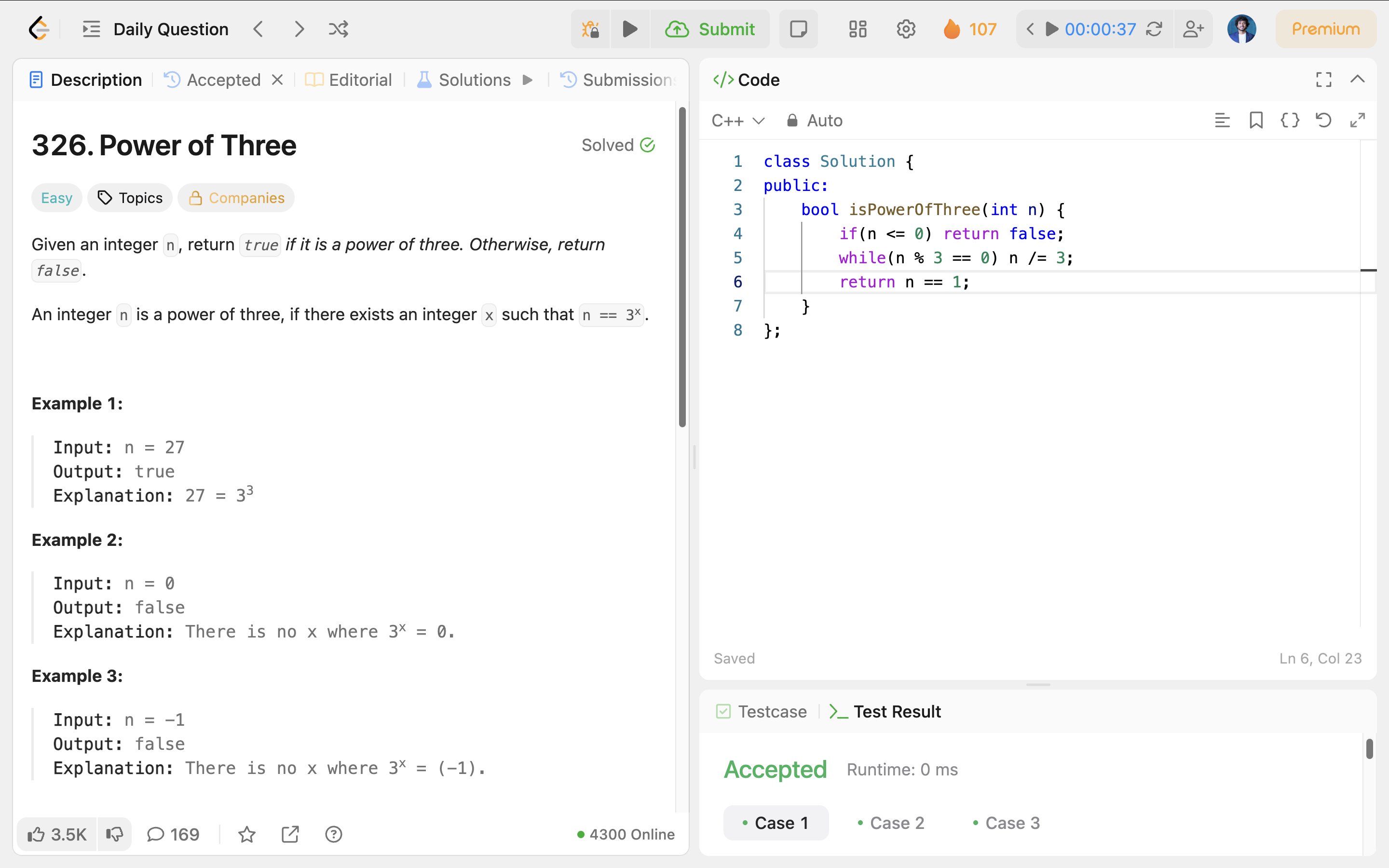Open the C++ language dropdown
The image size is (1389, 868).
click(x=738, y=121)
